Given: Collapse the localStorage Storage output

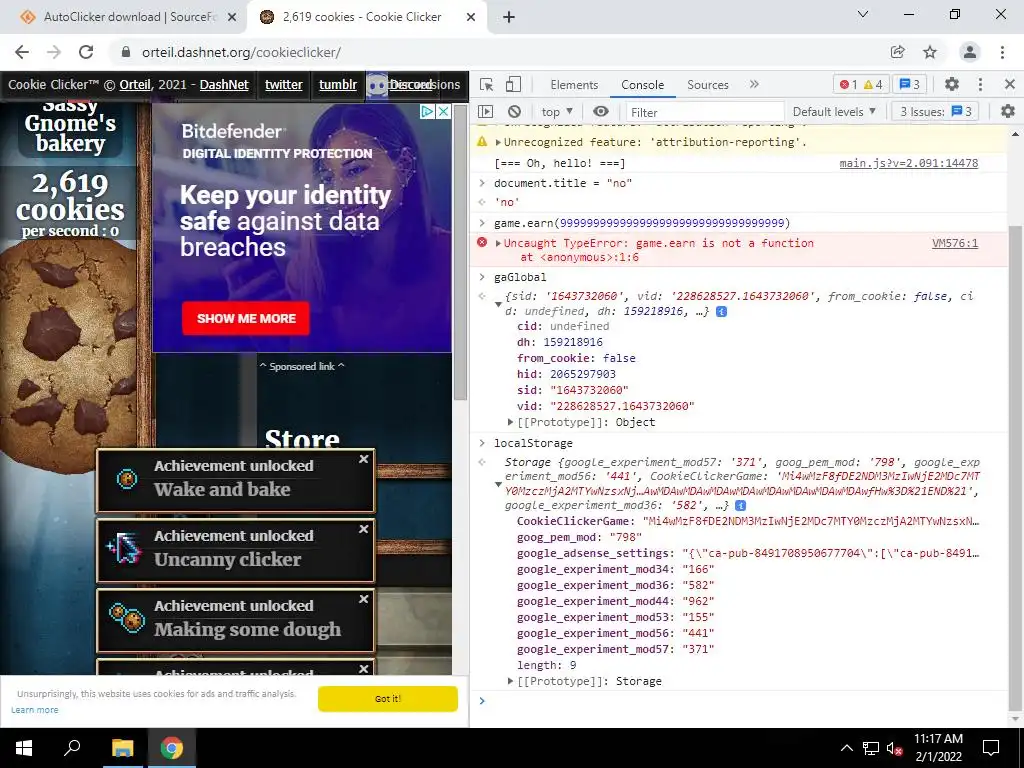Looking at the screenshot, I should tap(498, 485).
